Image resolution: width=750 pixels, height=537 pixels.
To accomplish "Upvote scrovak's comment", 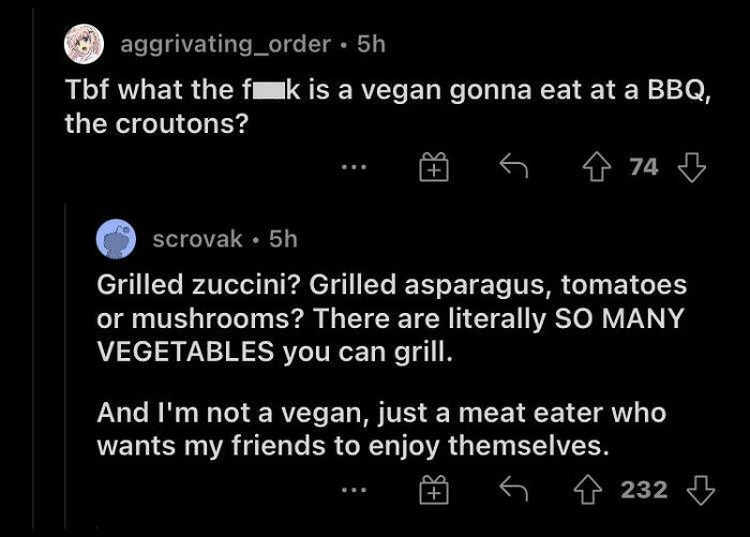I will tap(587, 490).
